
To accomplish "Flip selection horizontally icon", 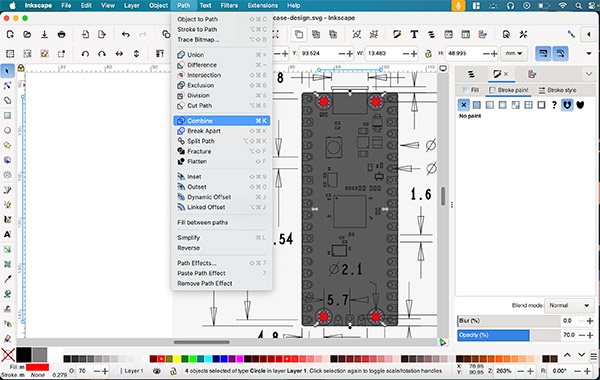I will [119, 54].
